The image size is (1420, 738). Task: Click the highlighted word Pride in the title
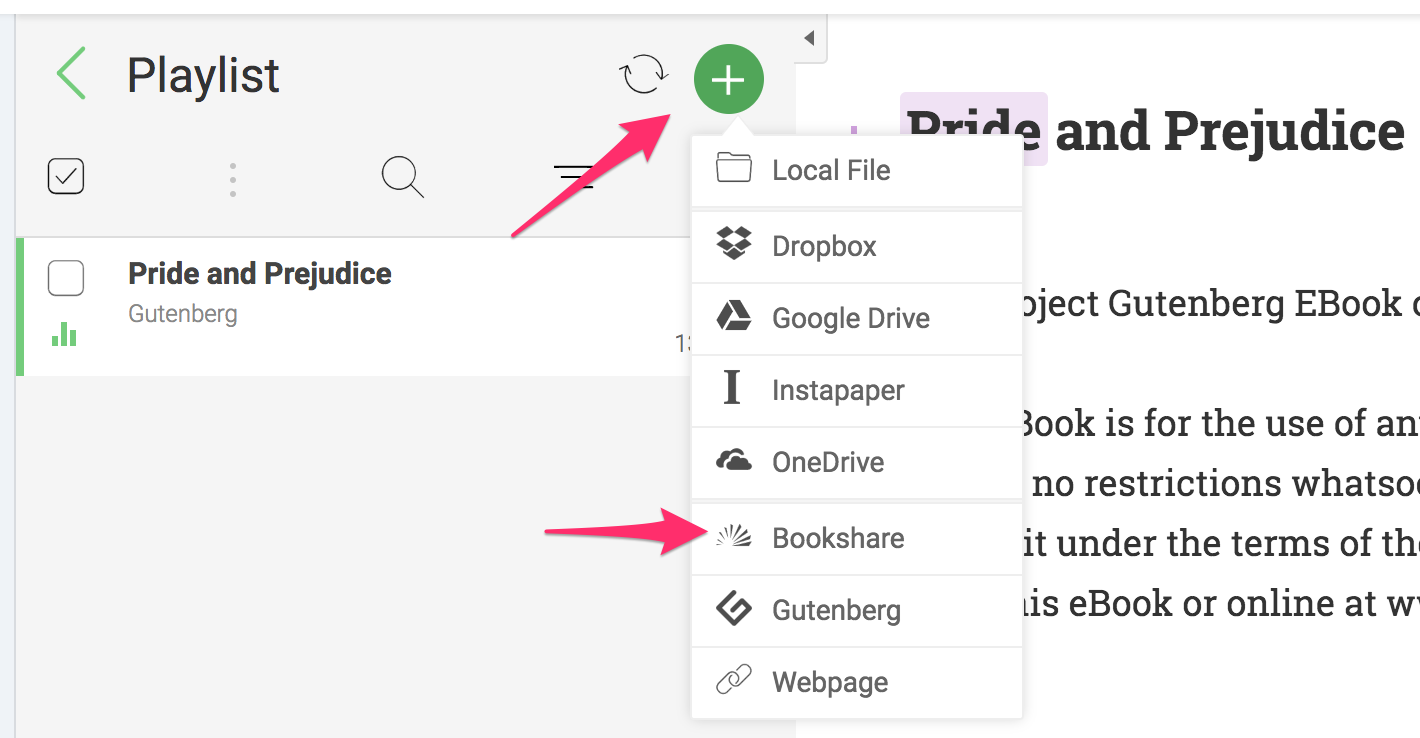point(974,130)
